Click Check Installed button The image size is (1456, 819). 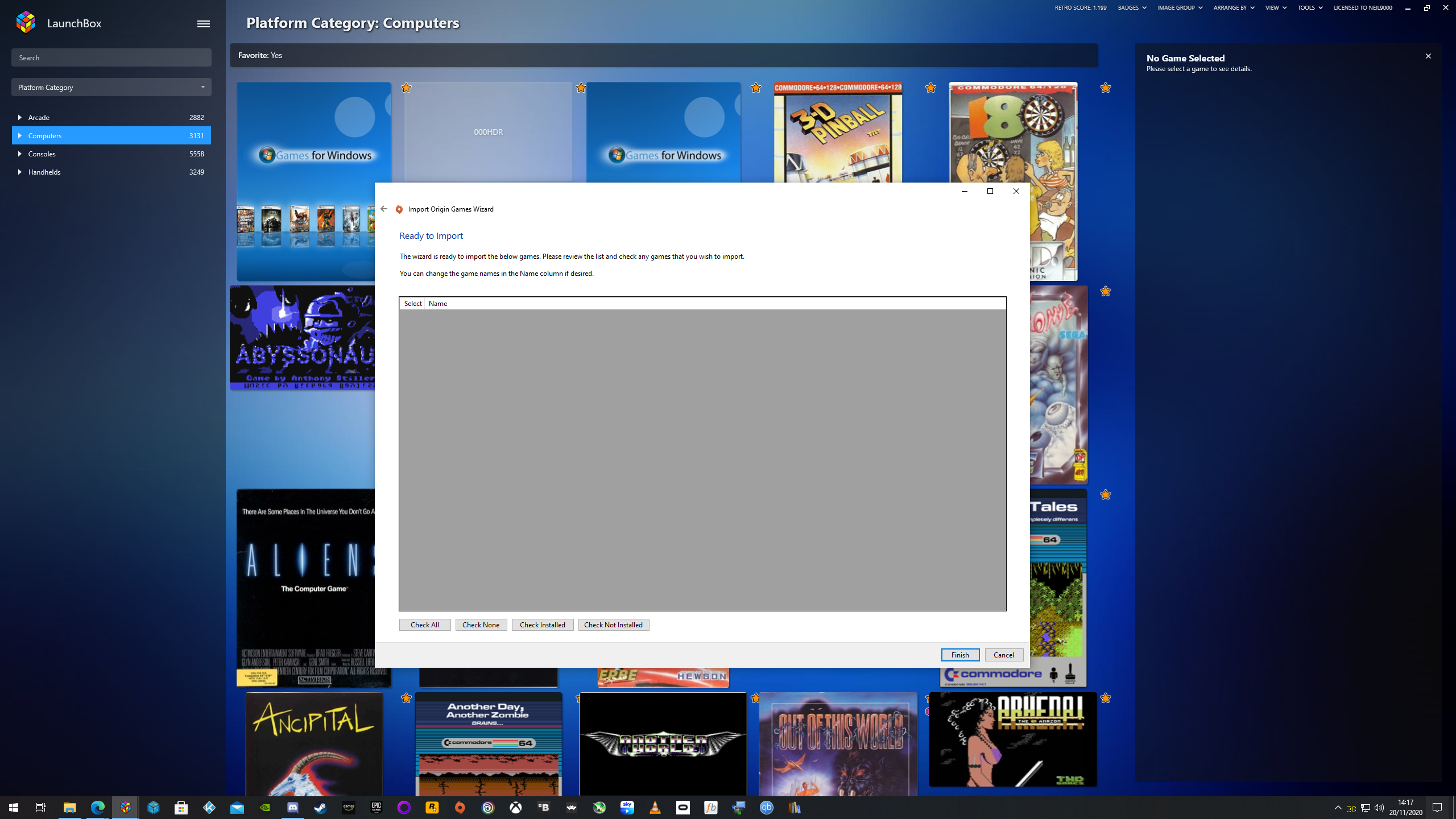[x=543, y=624]
